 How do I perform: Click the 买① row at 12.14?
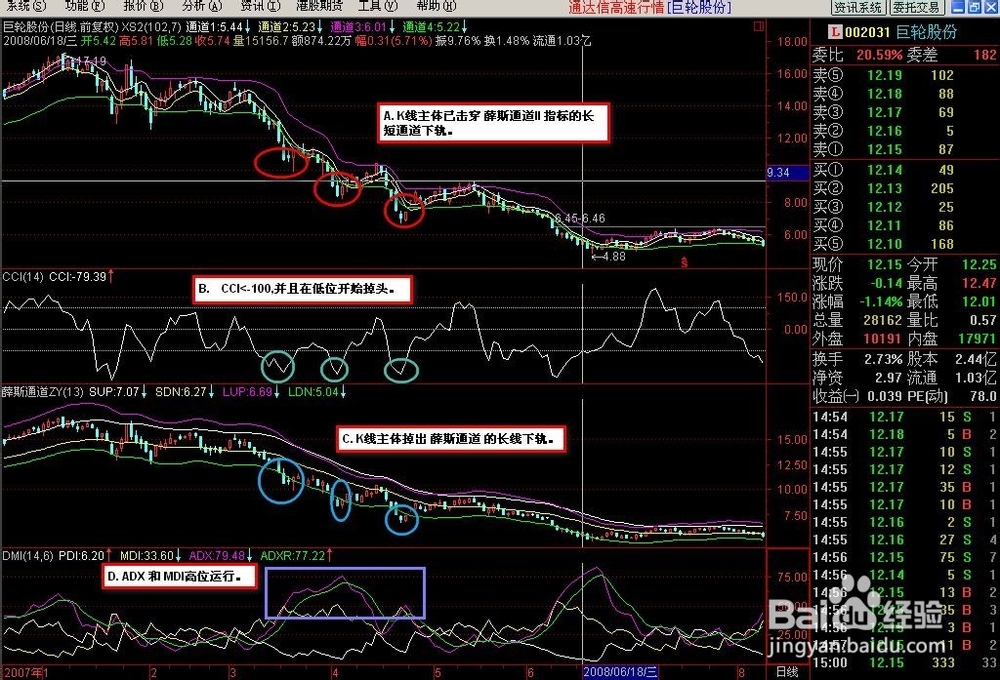click(905, 170)
